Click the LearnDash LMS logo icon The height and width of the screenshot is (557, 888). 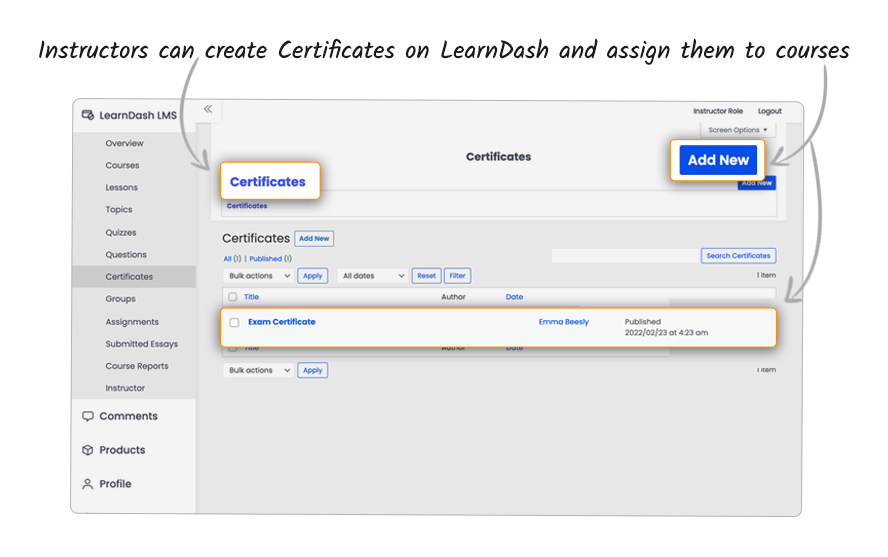tap(88, 115)
